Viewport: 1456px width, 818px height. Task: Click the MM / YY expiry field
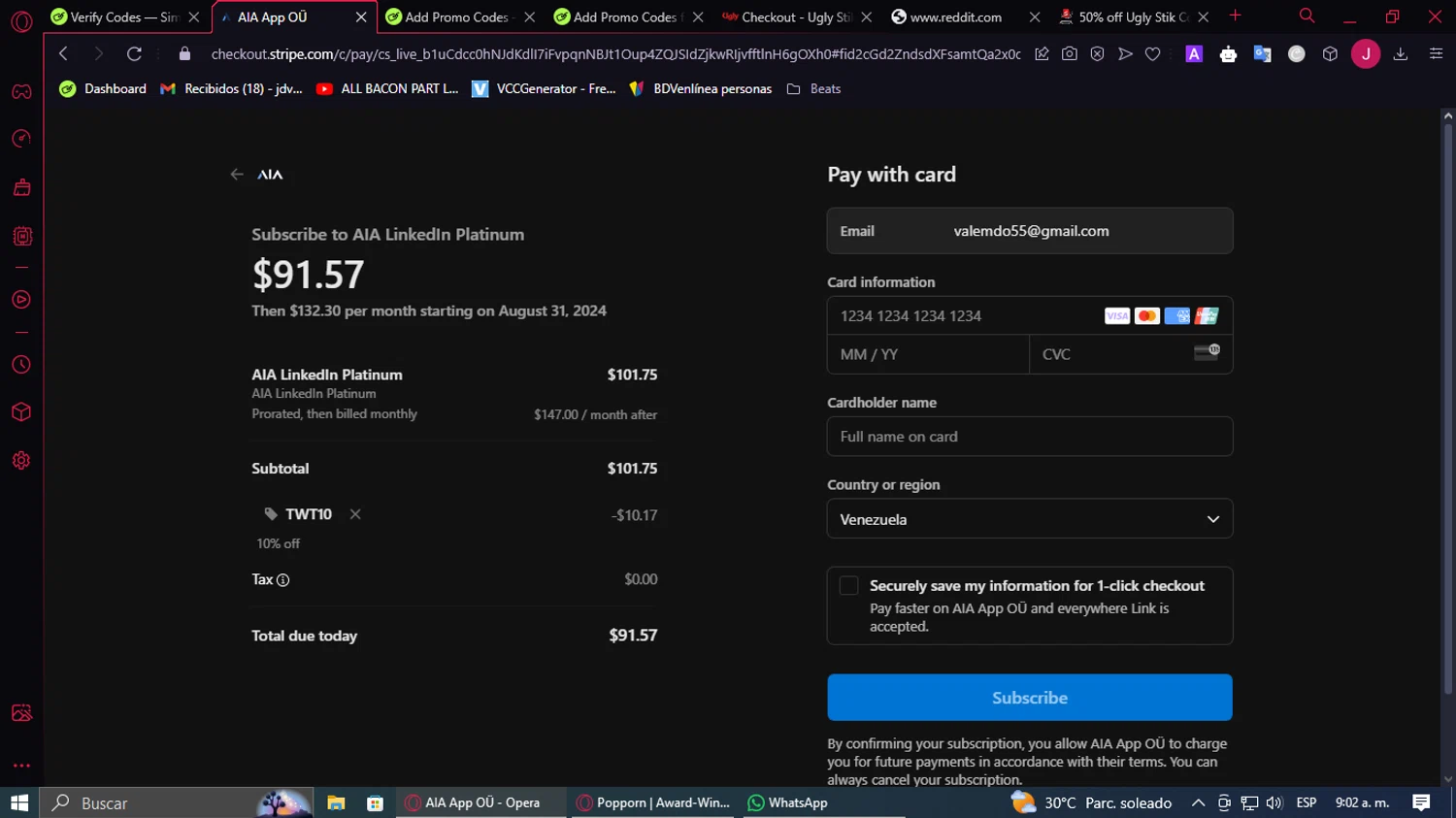tap(928, 354)
